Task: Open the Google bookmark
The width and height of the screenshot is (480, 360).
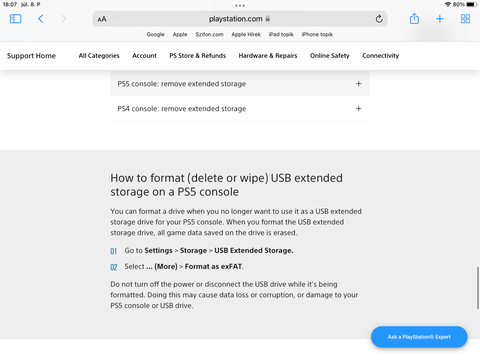Action: tap(155, 34)
